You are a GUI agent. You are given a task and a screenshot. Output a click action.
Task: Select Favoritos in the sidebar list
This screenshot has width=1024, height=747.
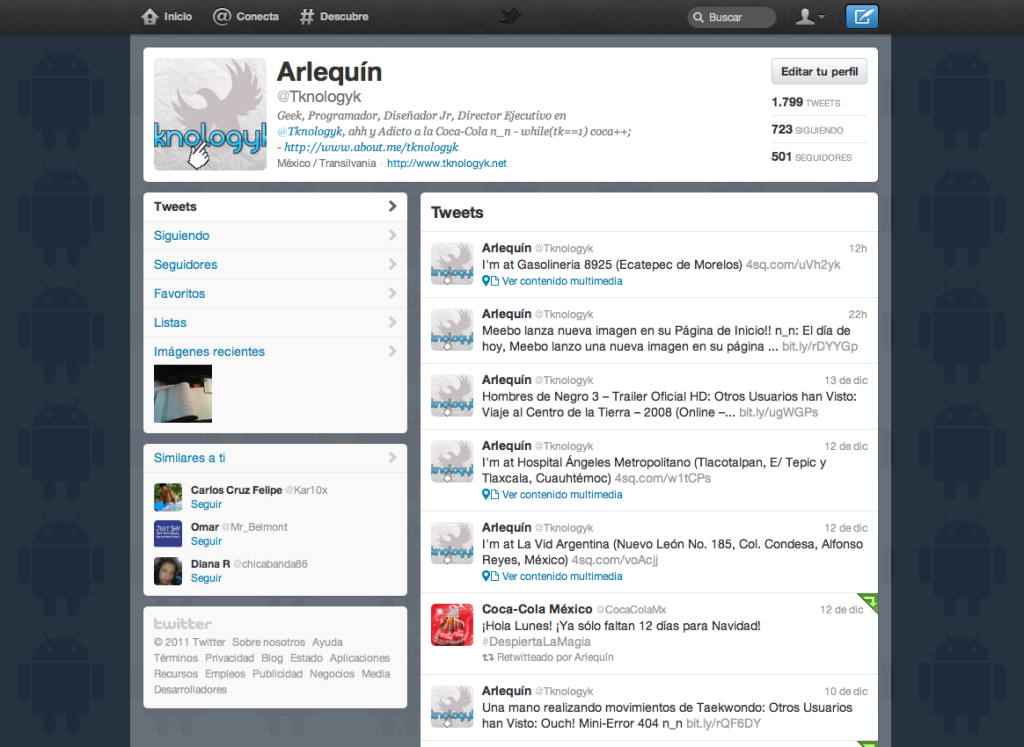tap(275, 294)
